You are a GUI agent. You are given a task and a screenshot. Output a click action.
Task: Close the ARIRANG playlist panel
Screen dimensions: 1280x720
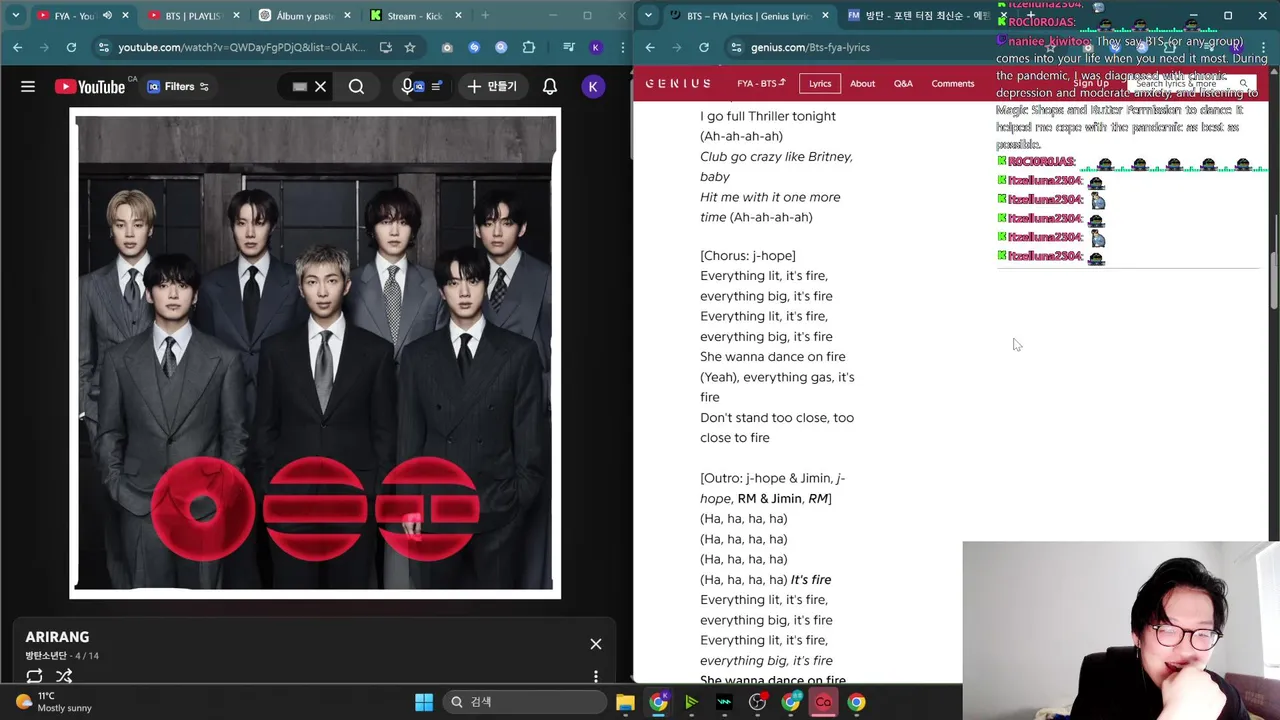click(596, 644)
